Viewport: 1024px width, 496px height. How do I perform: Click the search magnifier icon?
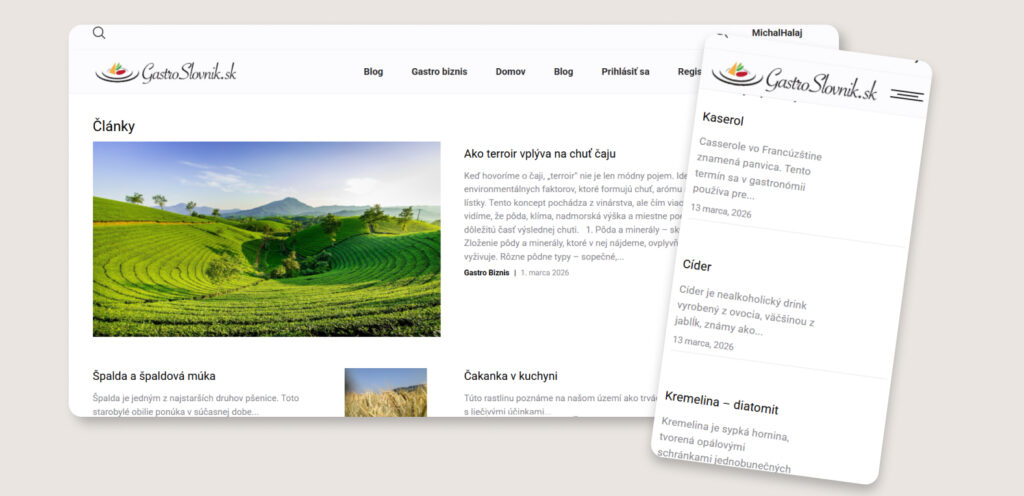click(99, 32)
